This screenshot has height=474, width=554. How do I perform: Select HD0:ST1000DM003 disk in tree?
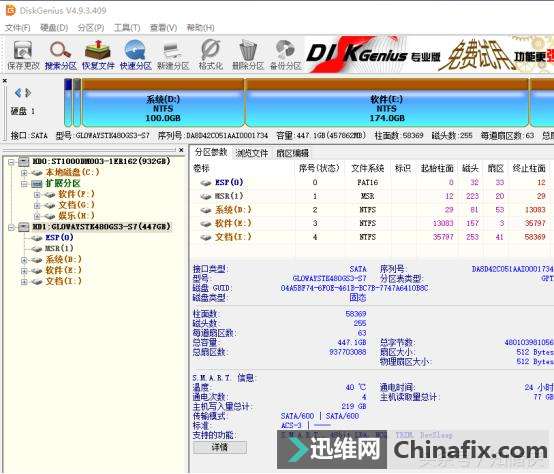pos(101,161)
